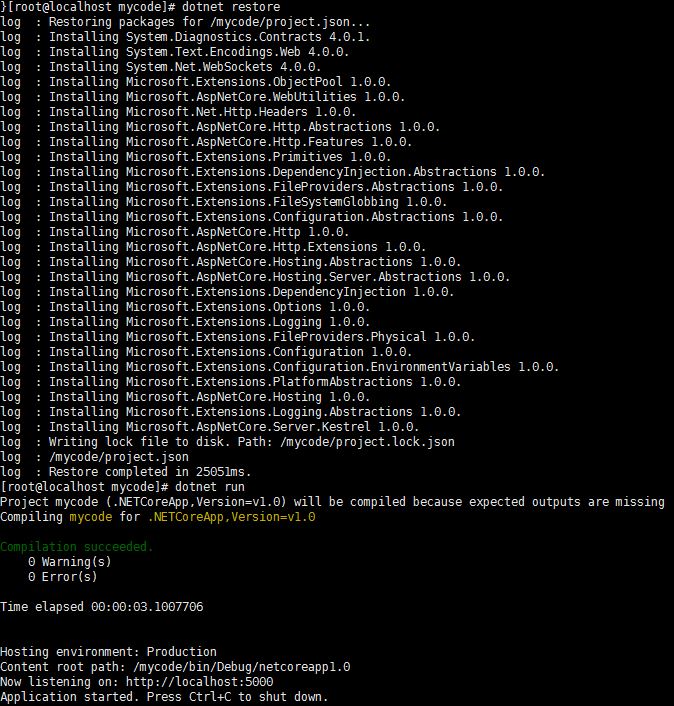Click 'Microsoft.Extensions.FileSystemGlobbing 1.0.0.' text
The image size is (674, 706).
pyautogui.click(x=286, y=202)
